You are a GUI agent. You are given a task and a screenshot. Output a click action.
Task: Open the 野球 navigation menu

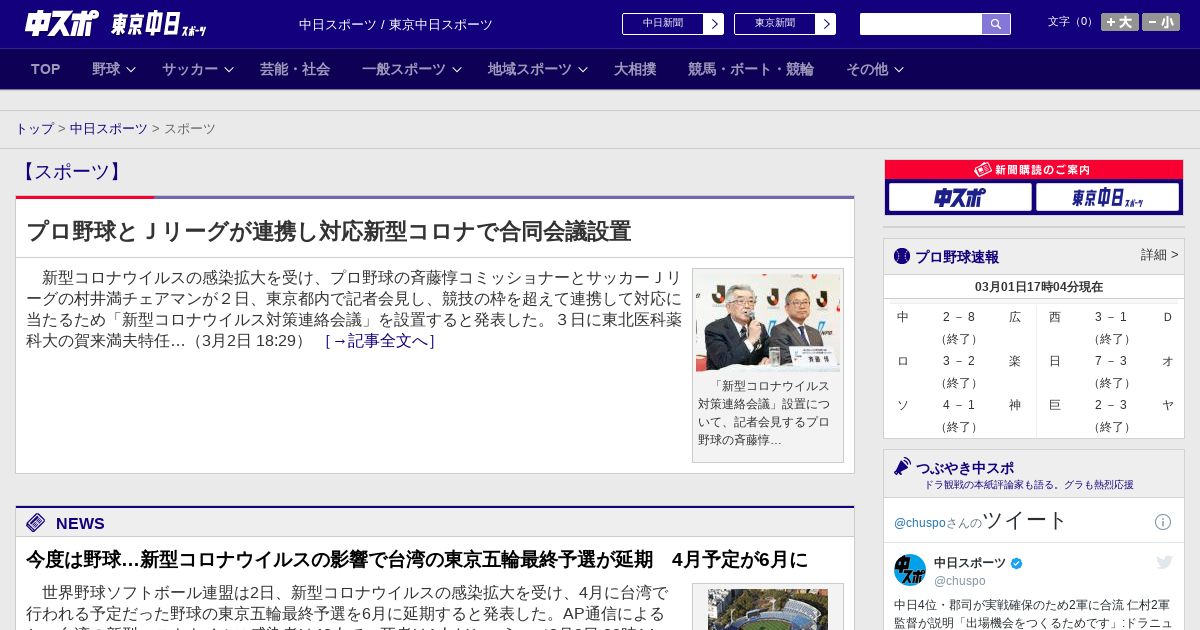tap(106, 69)
